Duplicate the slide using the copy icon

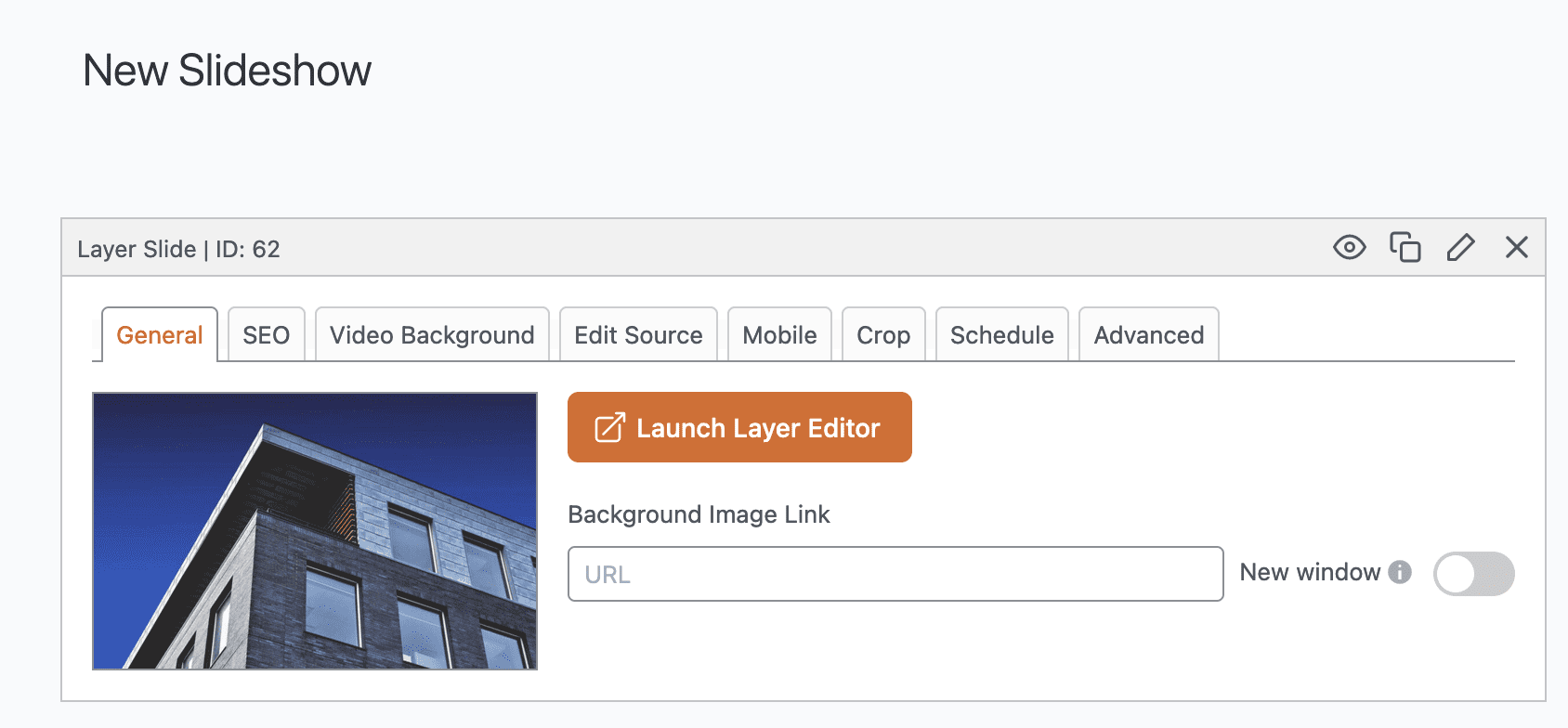click(1405, 247)
